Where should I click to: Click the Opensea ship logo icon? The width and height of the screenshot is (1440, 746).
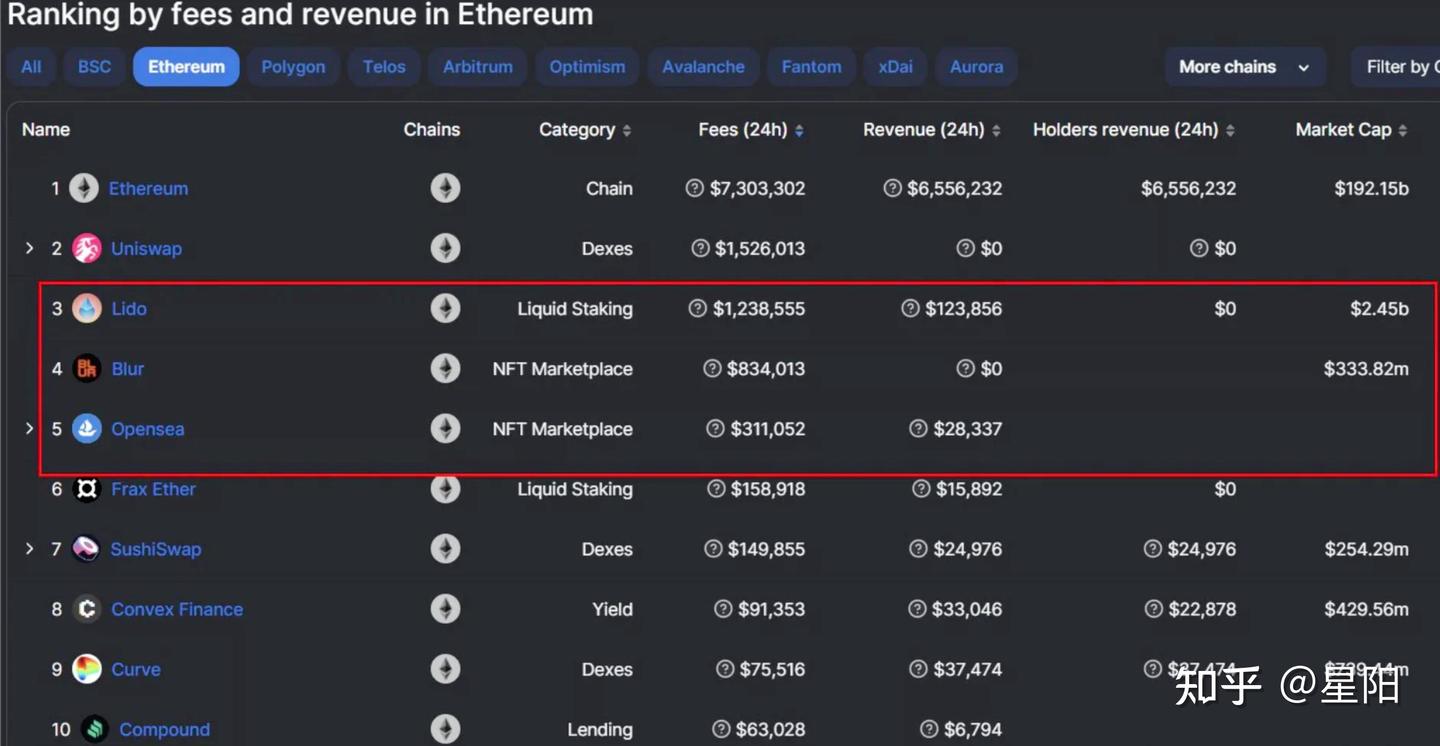click(x=87, y=429)
